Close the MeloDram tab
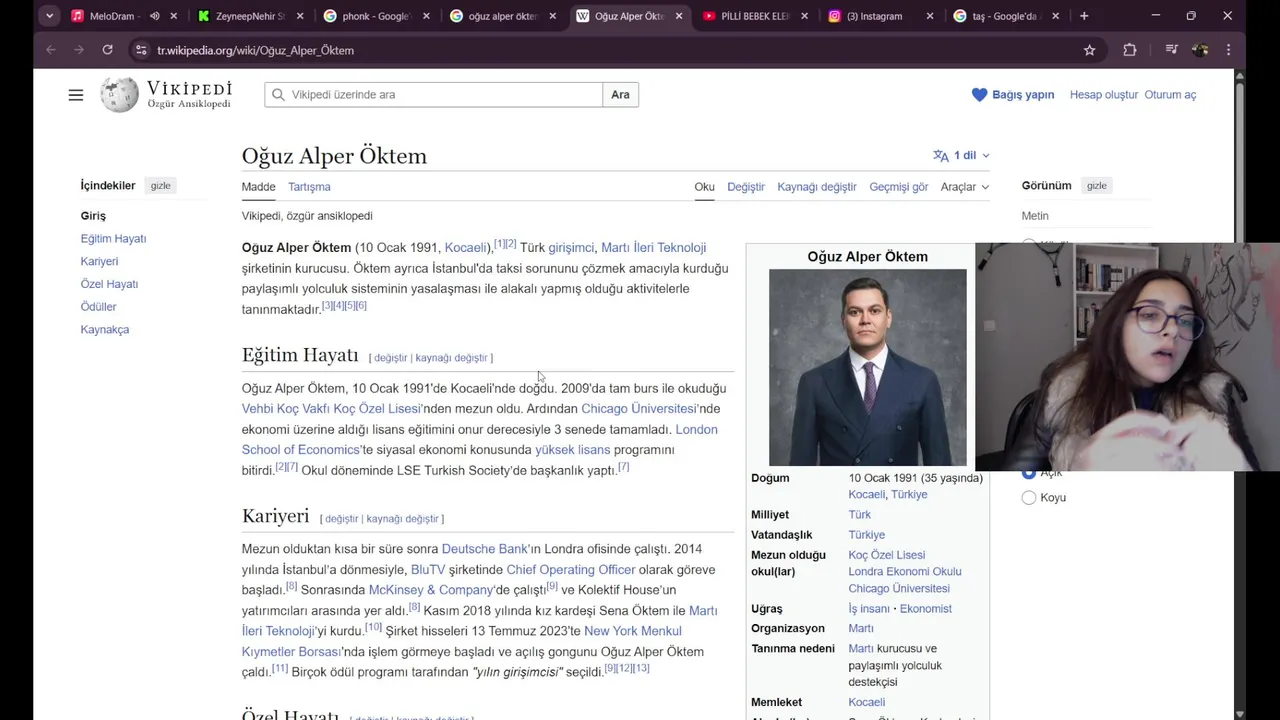Screen dimensions: 1280x720 click(174, 16)
